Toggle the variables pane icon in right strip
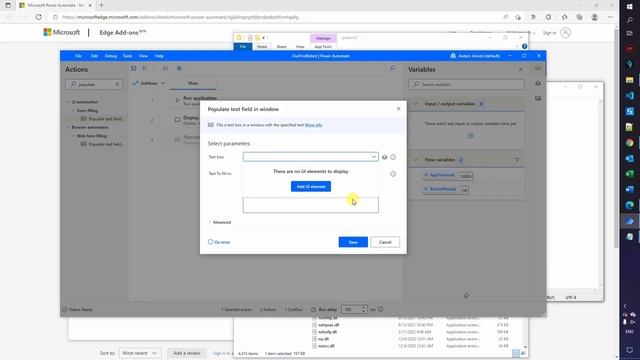 pyautogui.click(x=538, y=69)
